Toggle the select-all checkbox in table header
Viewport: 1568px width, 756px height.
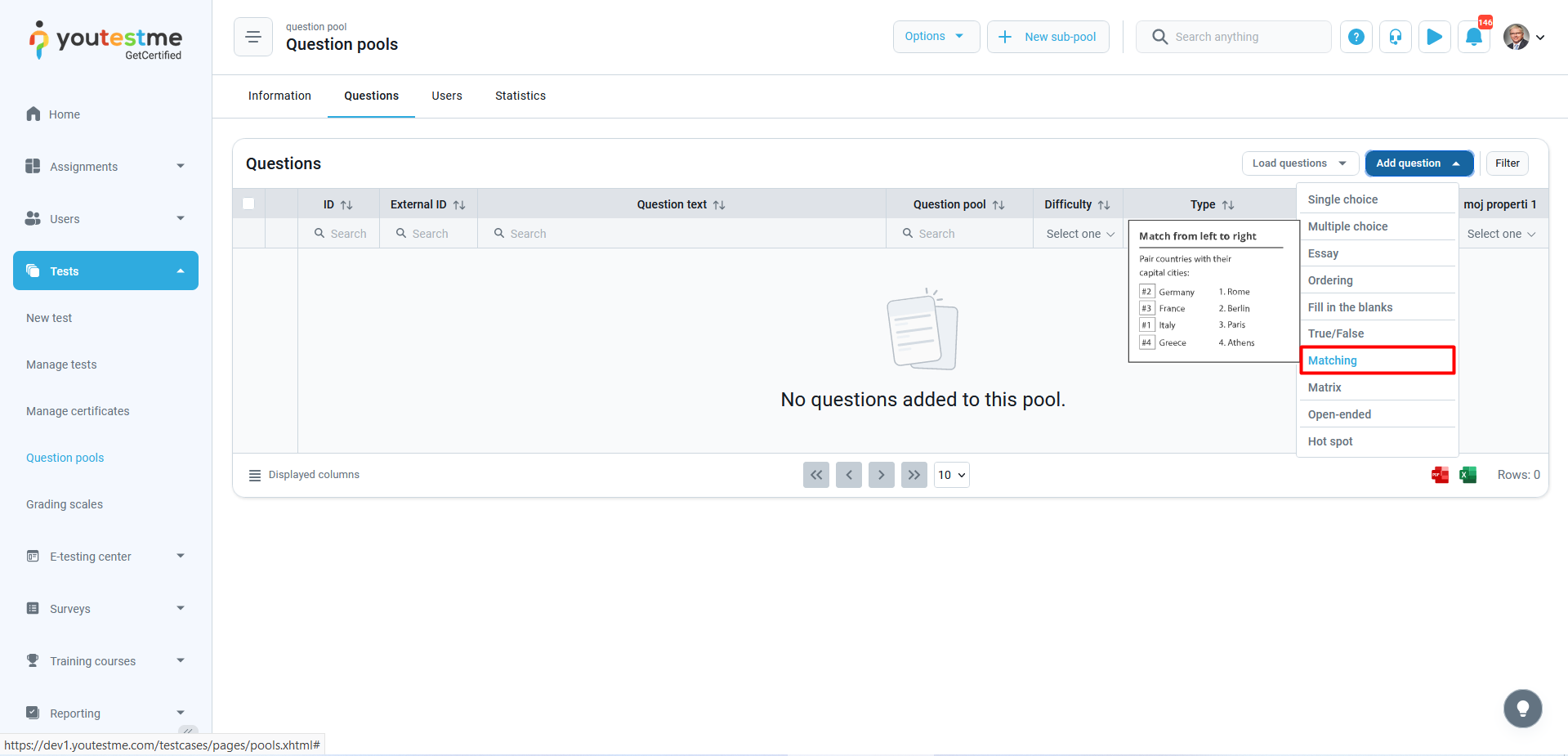(248, 204)
